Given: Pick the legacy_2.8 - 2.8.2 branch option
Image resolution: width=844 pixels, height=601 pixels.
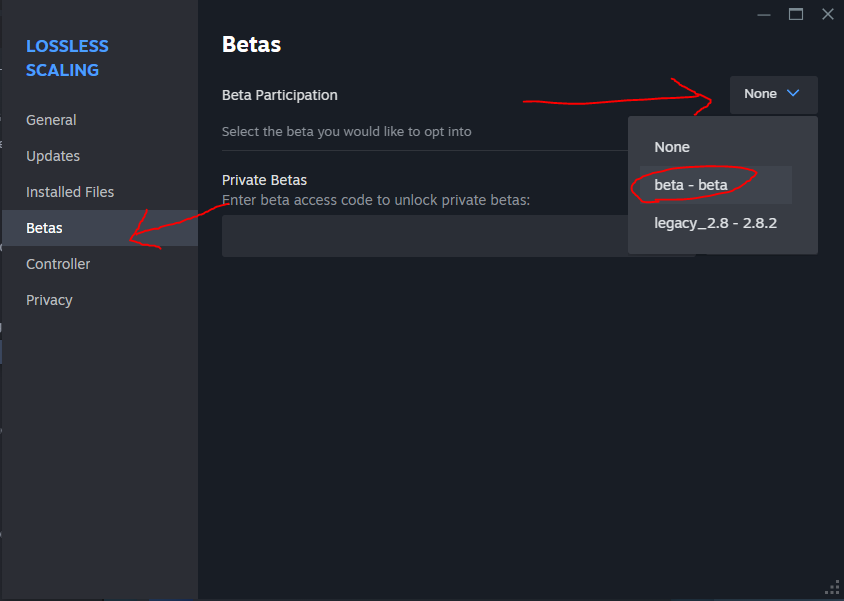Looking at the screenshot, I should (x=715, y=223).
